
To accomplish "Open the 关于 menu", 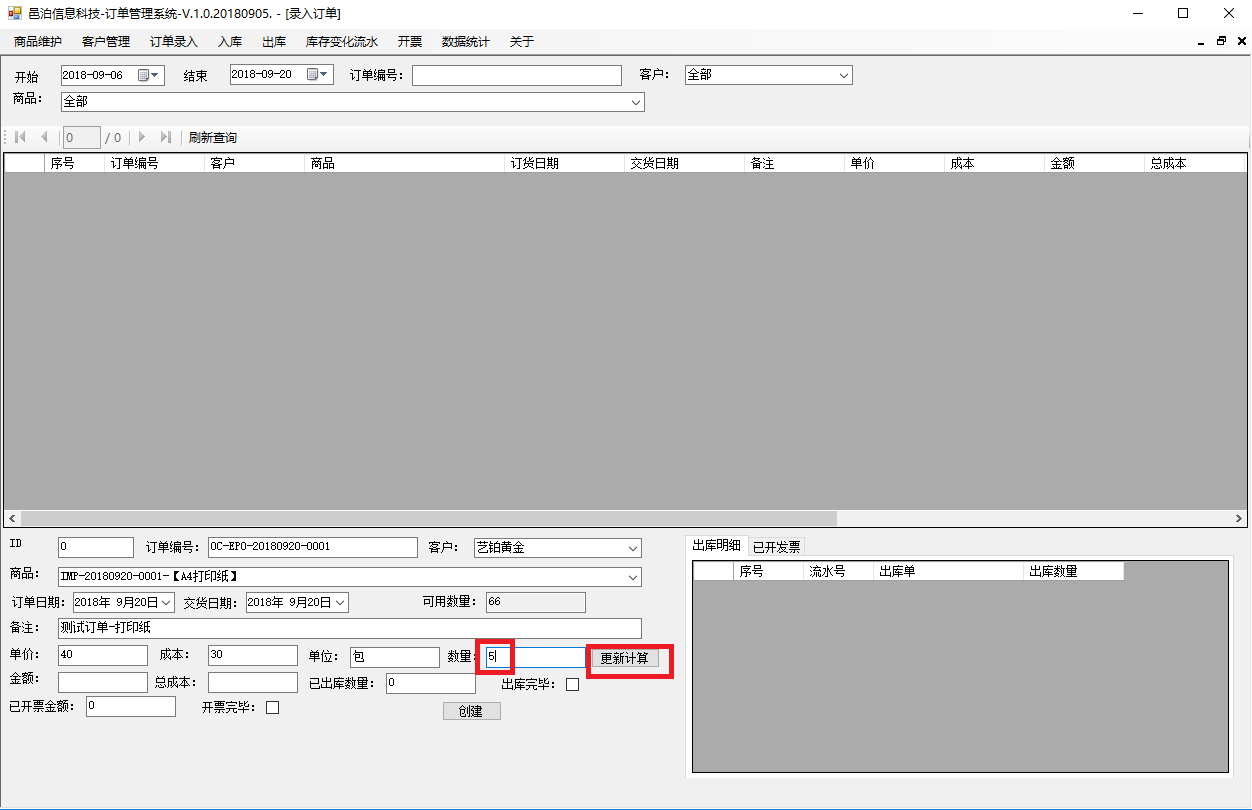I will click(522, 42).
